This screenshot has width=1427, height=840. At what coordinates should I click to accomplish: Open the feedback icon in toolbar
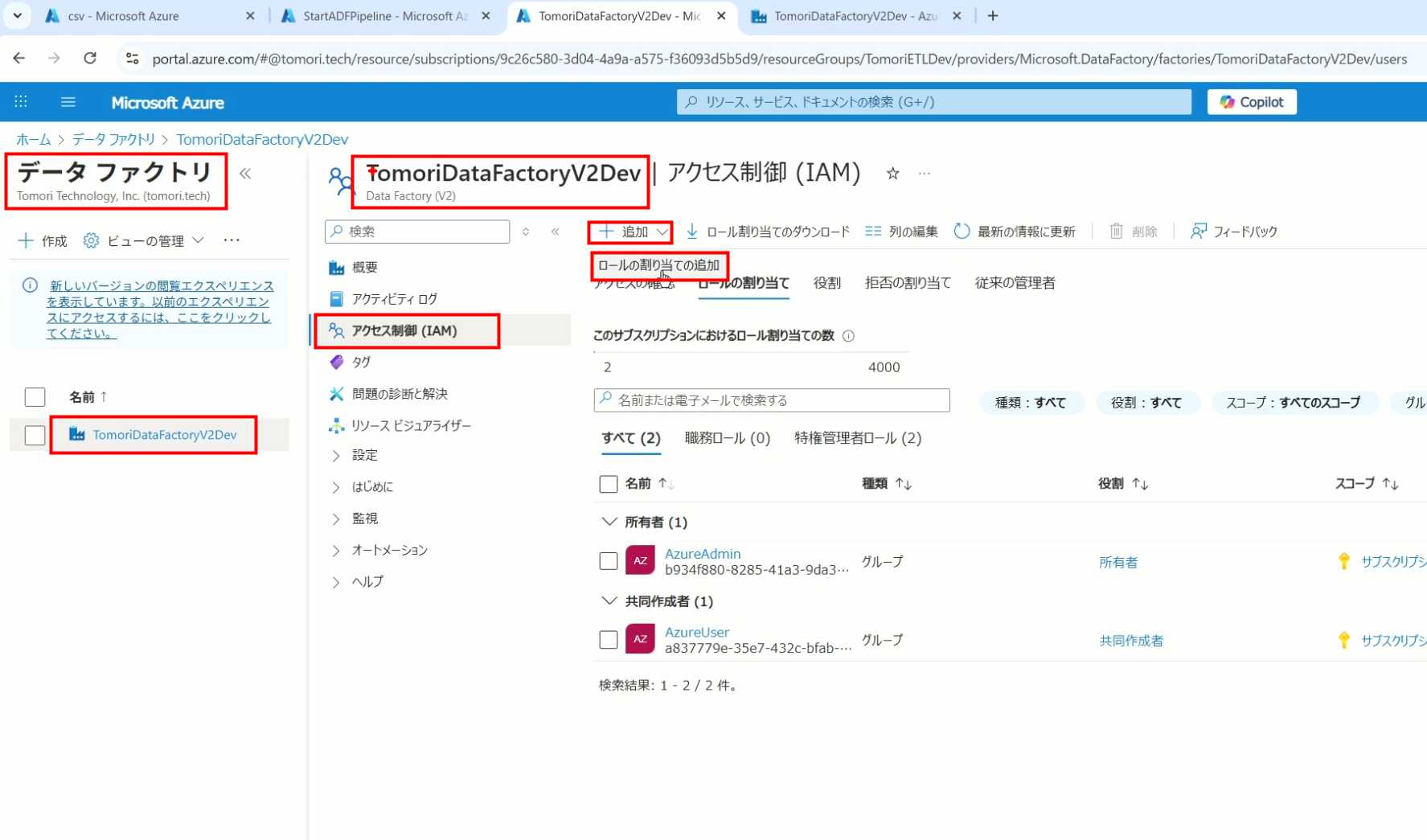point(1198,232)
